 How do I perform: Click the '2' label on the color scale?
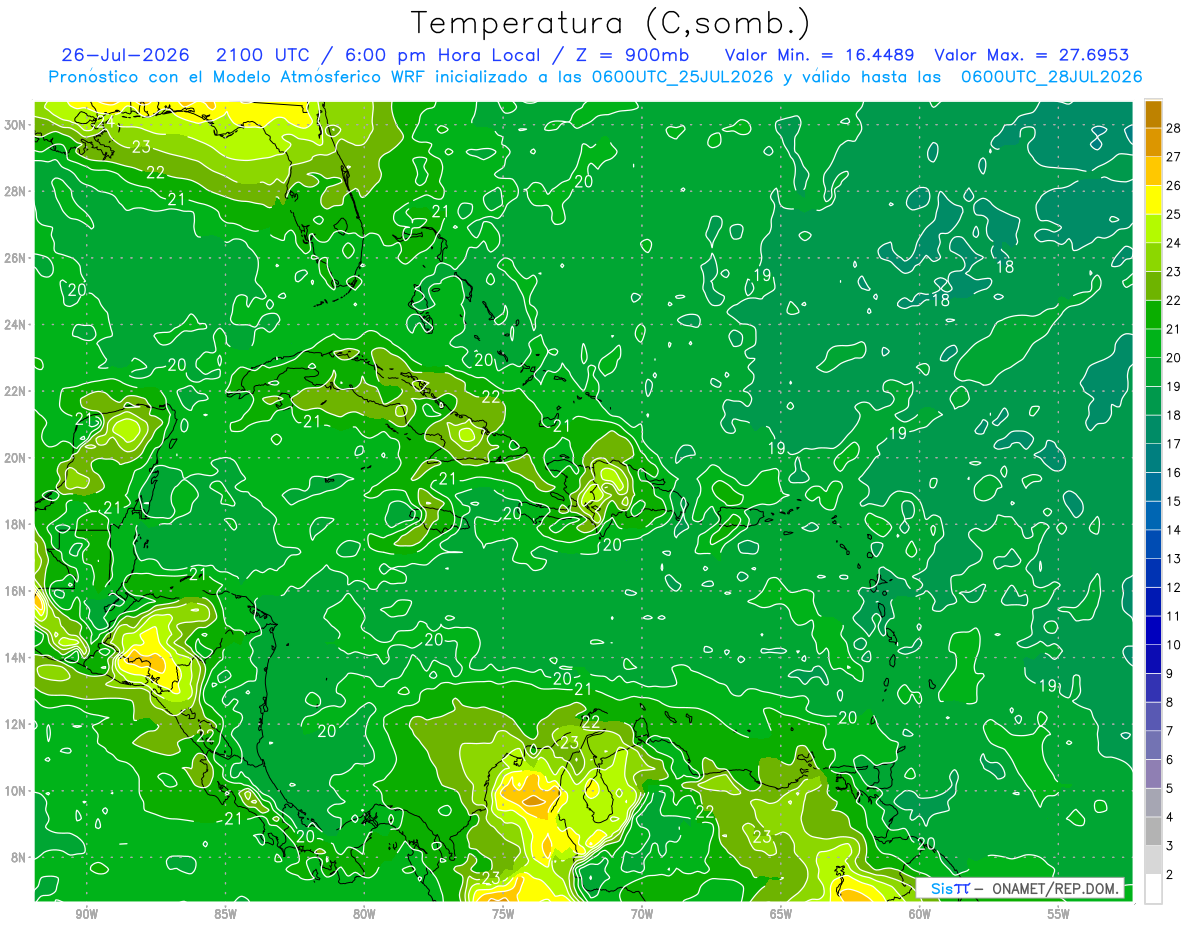coord(1170,875)
